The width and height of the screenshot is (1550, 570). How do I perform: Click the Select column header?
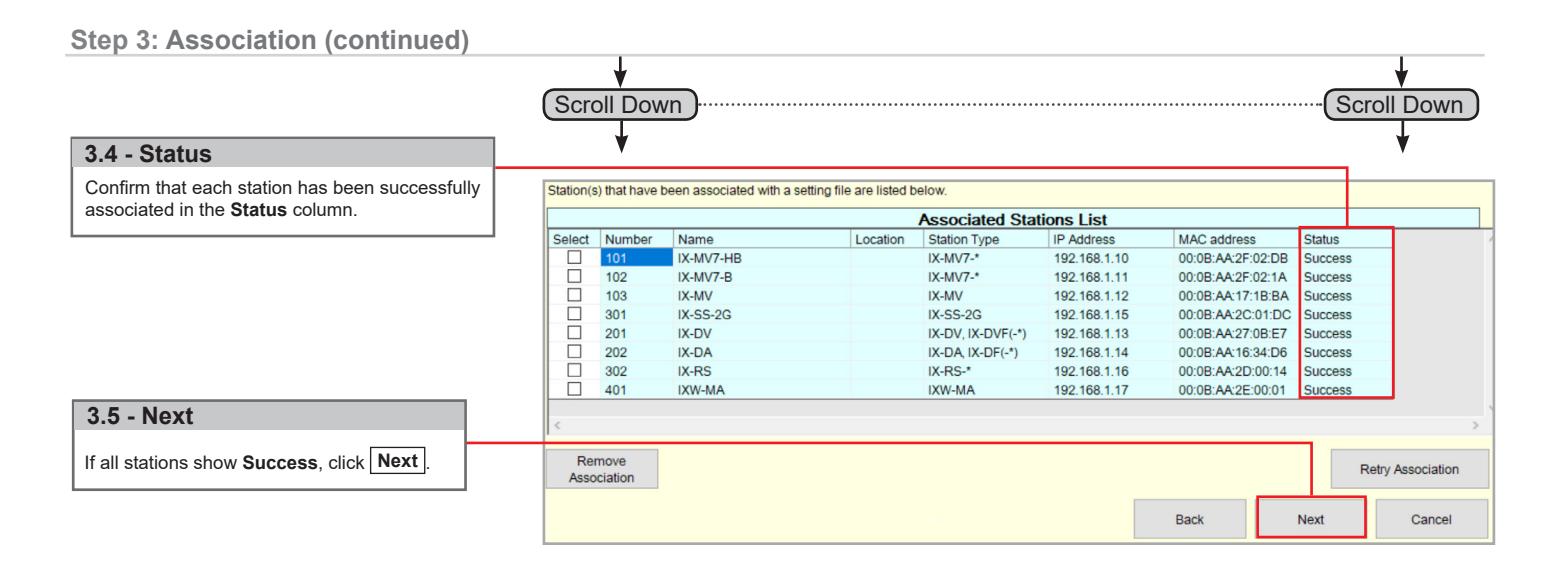point(573,240)
